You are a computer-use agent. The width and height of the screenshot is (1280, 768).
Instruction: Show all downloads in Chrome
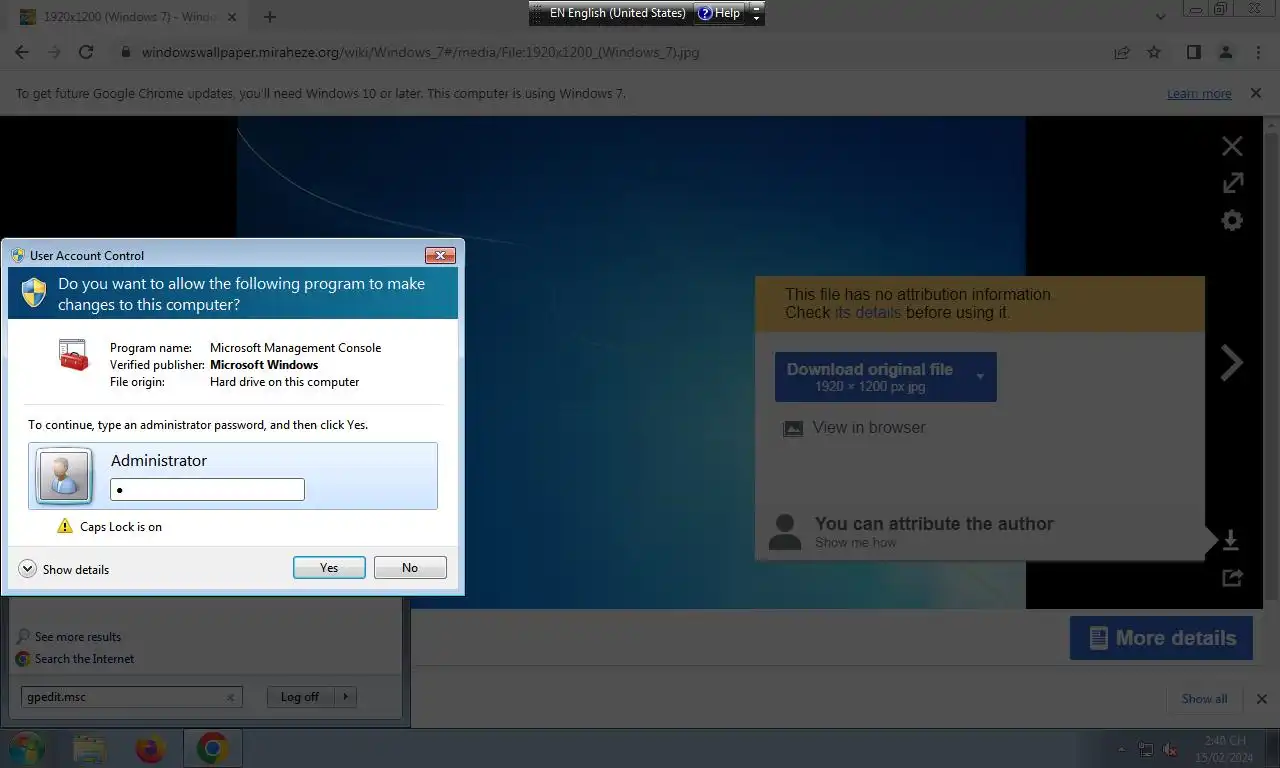click(1204, 699)
